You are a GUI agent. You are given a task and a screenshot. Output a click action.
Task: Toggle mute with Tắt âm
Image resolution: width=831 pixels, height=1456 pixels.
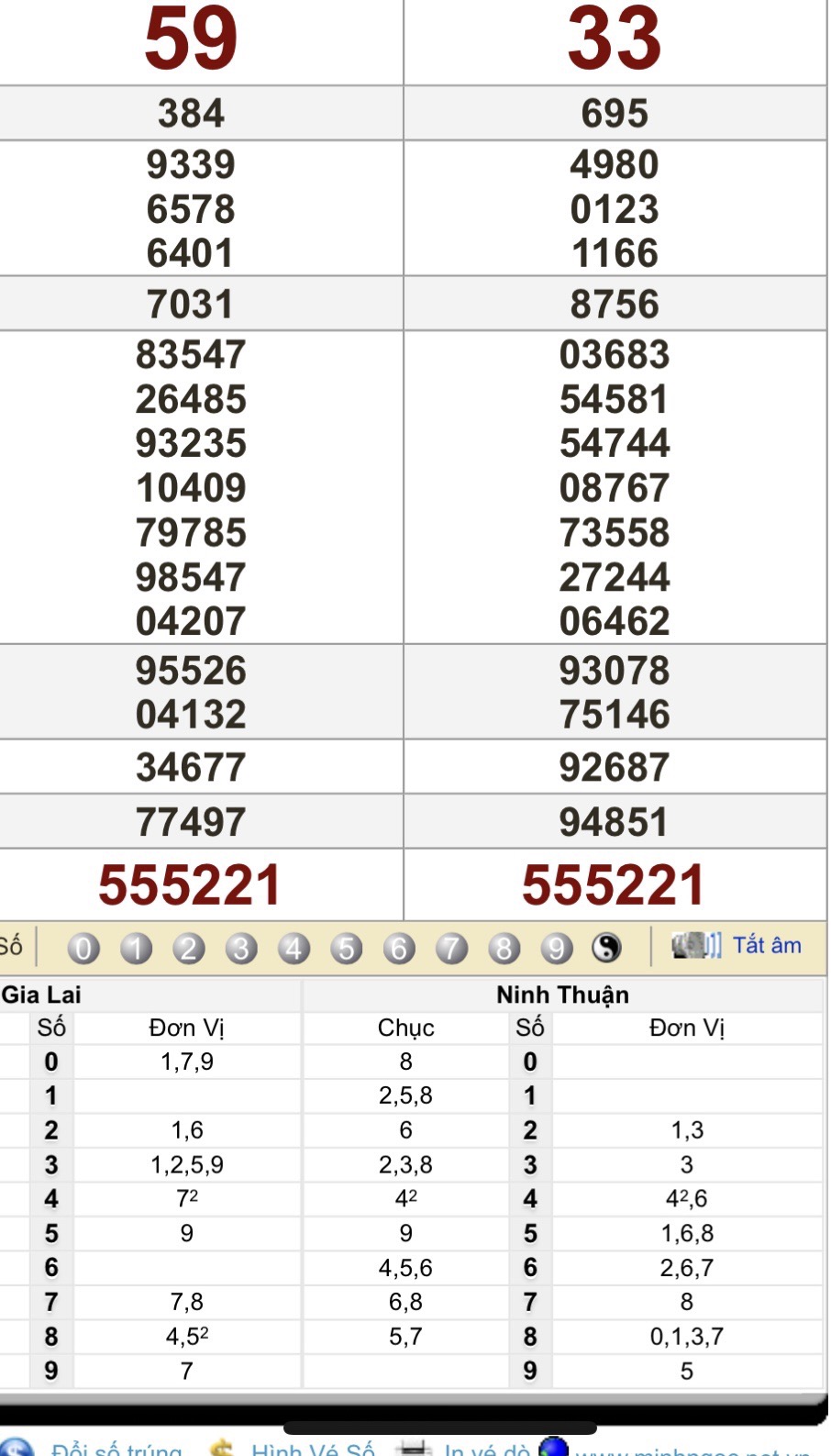tap(767, 945)
